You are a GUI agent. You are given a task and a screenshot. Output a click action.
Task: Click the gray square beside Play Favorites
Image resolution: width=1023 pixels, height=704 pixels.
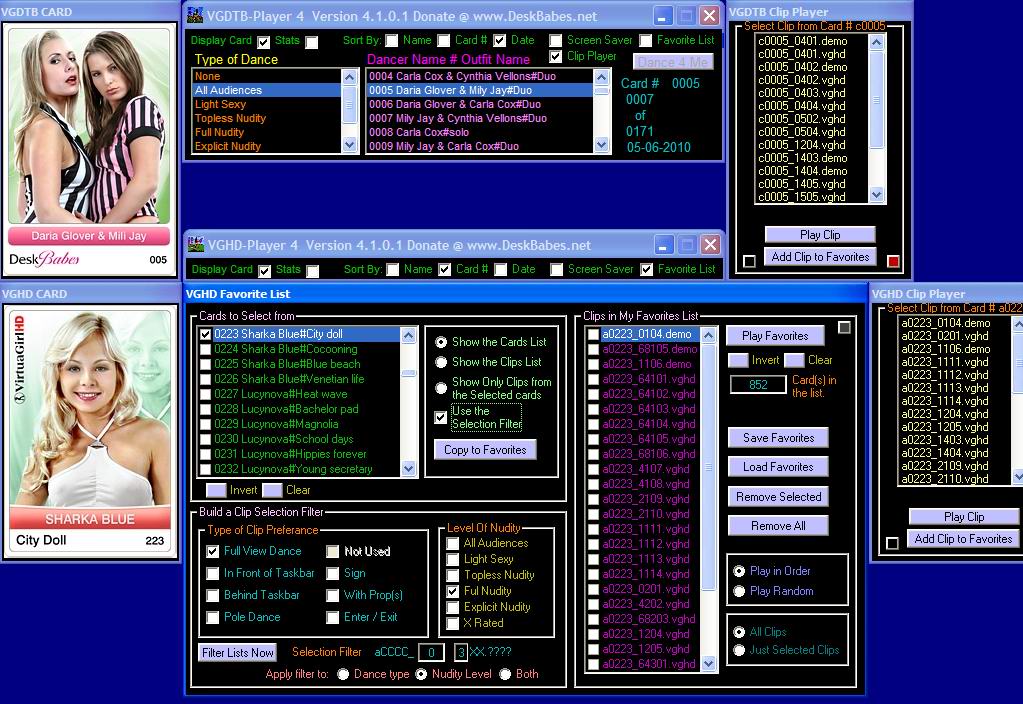(x=845, y=328)
